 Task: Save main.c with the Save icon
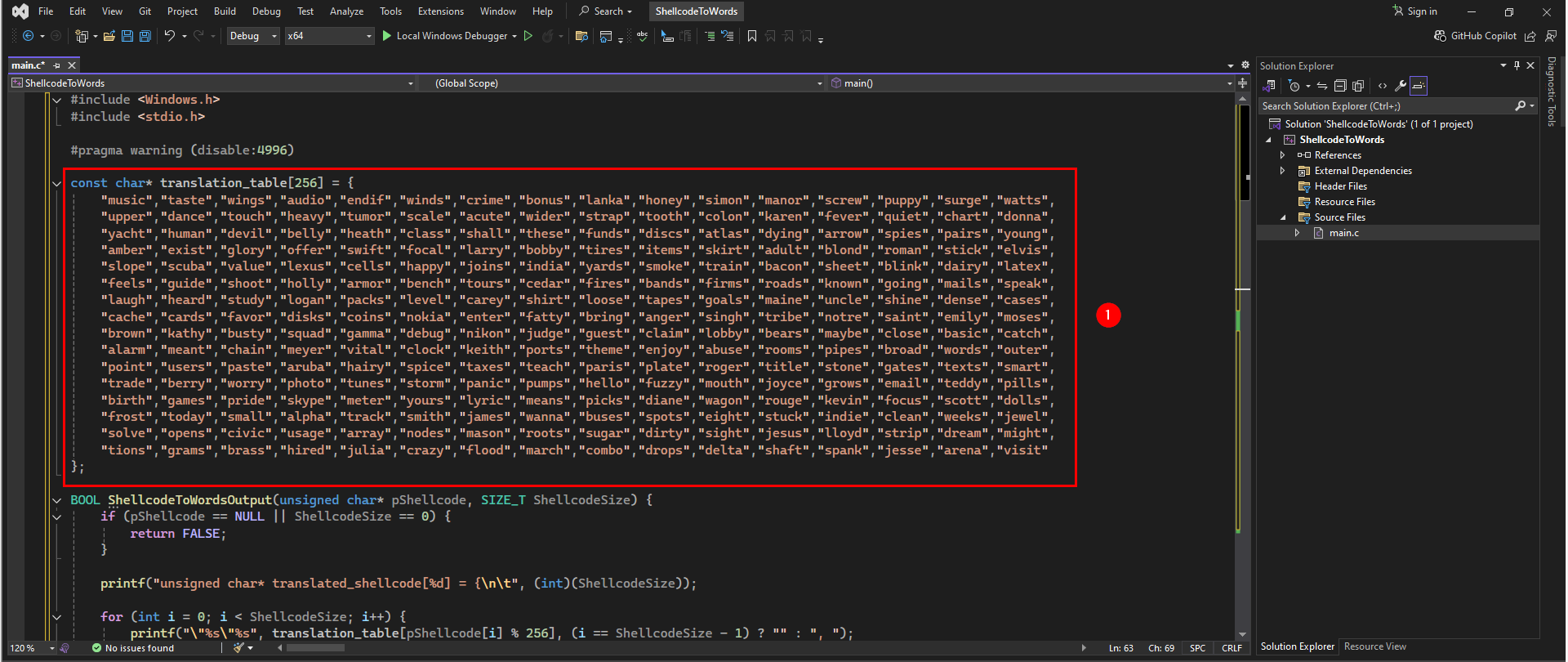(x=127, y=36)
